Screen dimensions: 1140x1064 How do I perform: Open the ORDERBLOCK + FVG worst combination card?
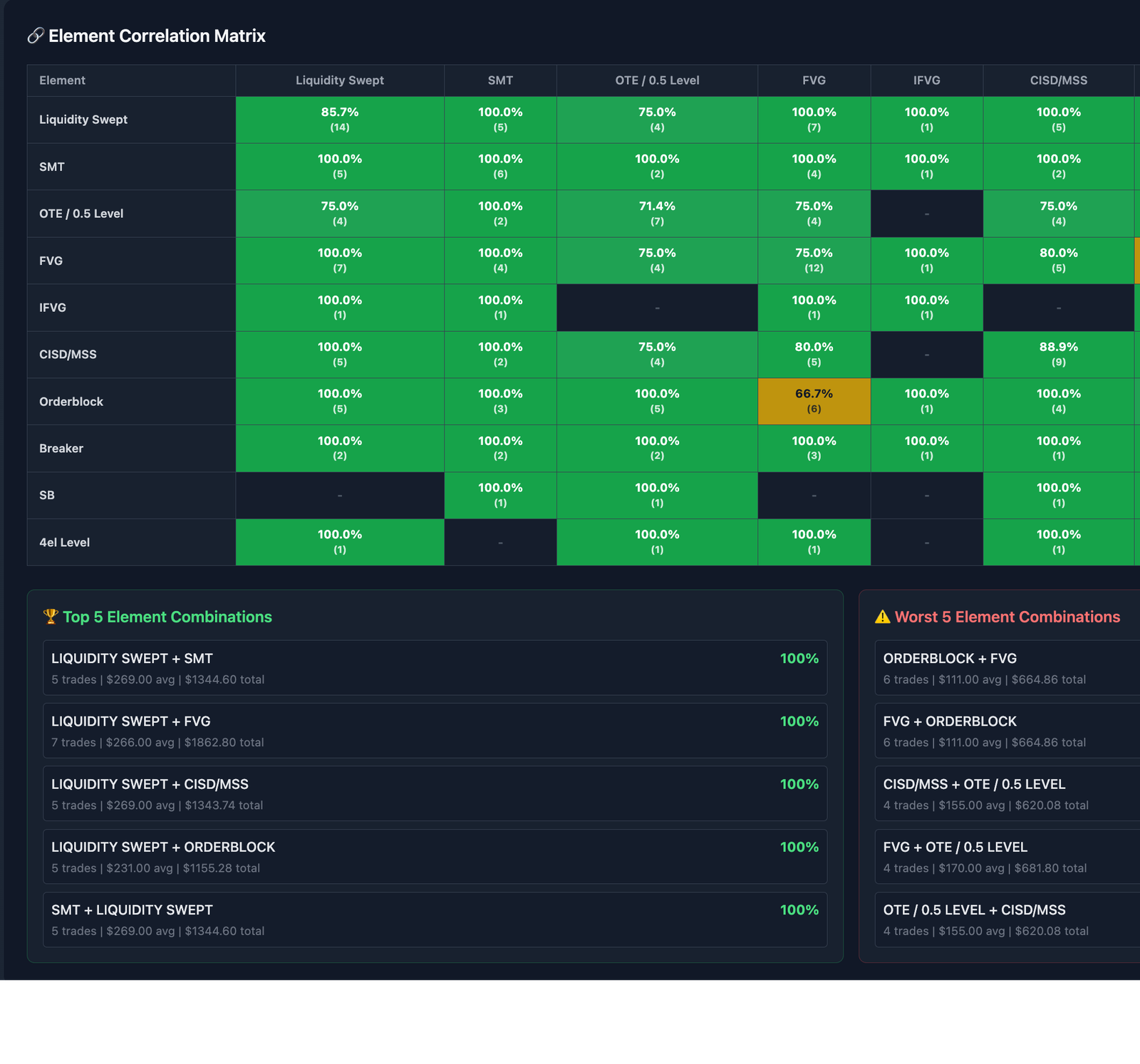point(1007,668)
